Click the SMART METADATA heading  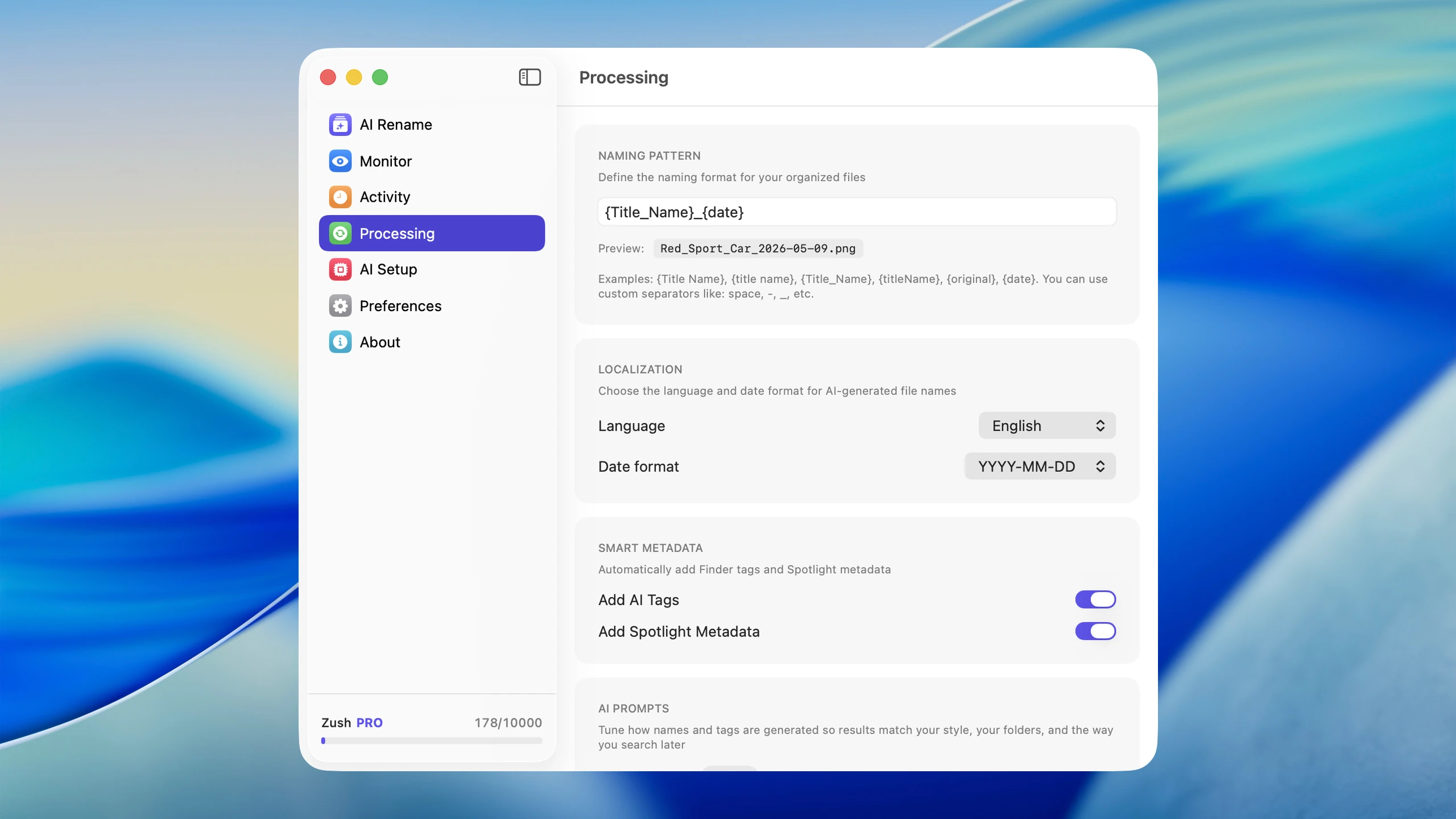pos(650,548)
